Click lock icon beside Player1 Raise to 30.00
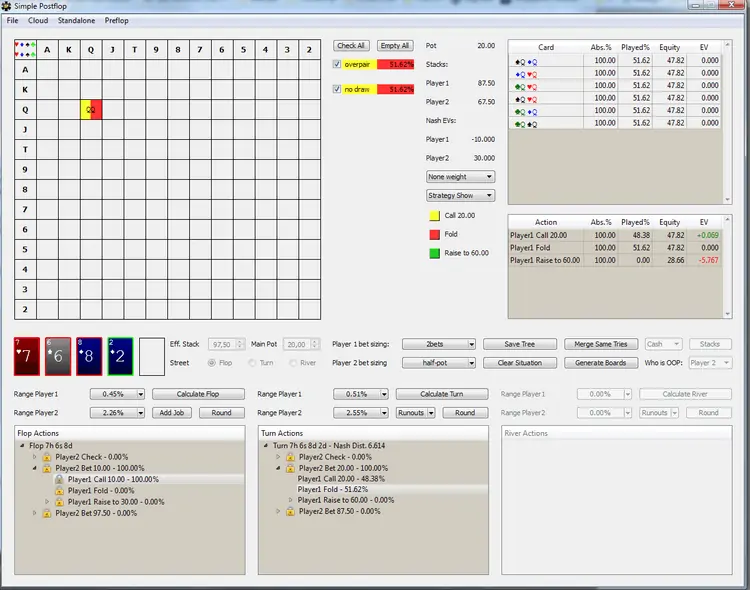 click(x=59, y=501)
